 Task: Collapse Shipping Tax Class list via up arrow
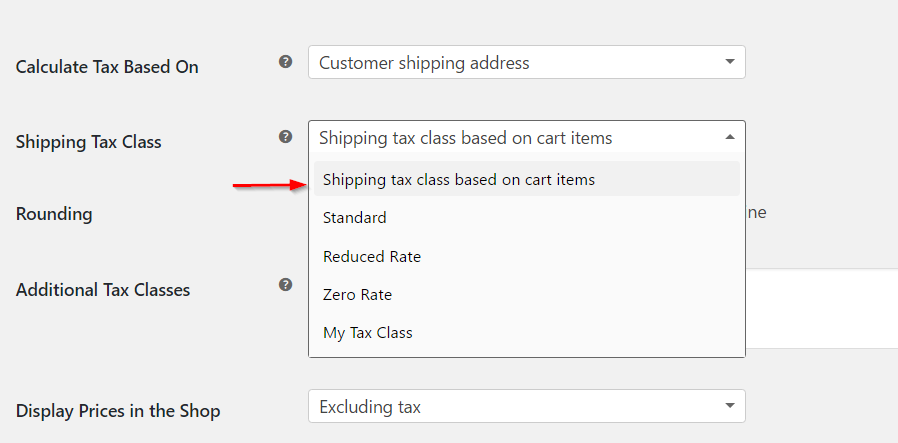pyautogui.click(x=729, y=137)
